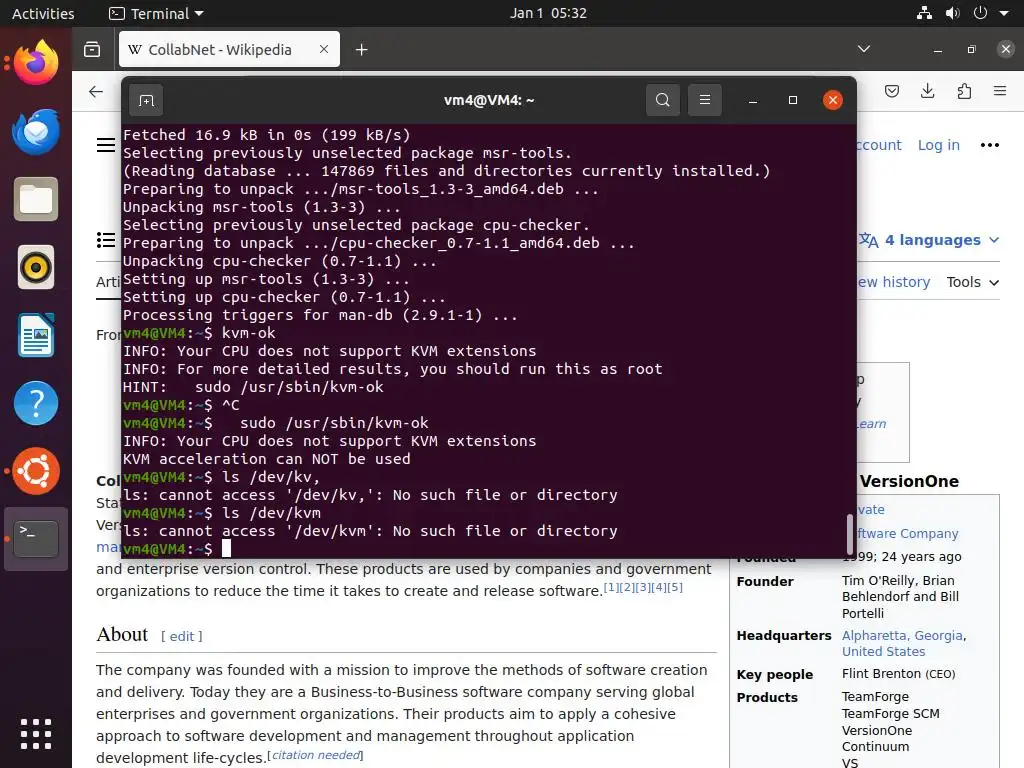Image resolution: width=1024 pixels, height=768 pixels.
Task: Launch LibreOffice Writer from the dock
Action: pos(36,335)
